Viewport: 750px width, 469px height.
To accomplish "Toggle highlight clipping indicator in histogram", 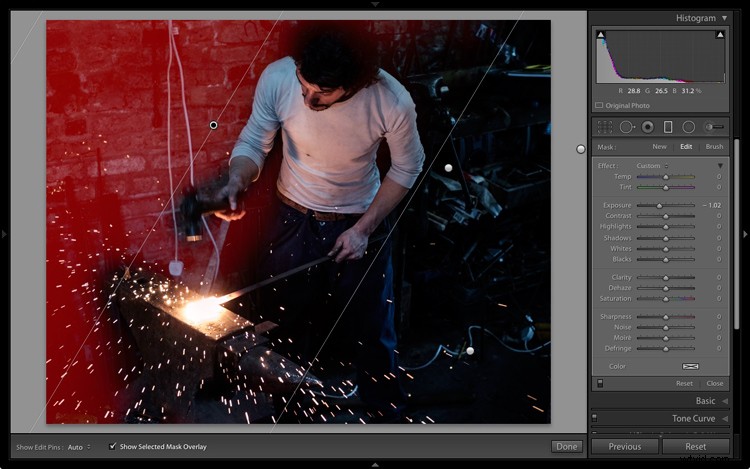I will coord(720,34).
